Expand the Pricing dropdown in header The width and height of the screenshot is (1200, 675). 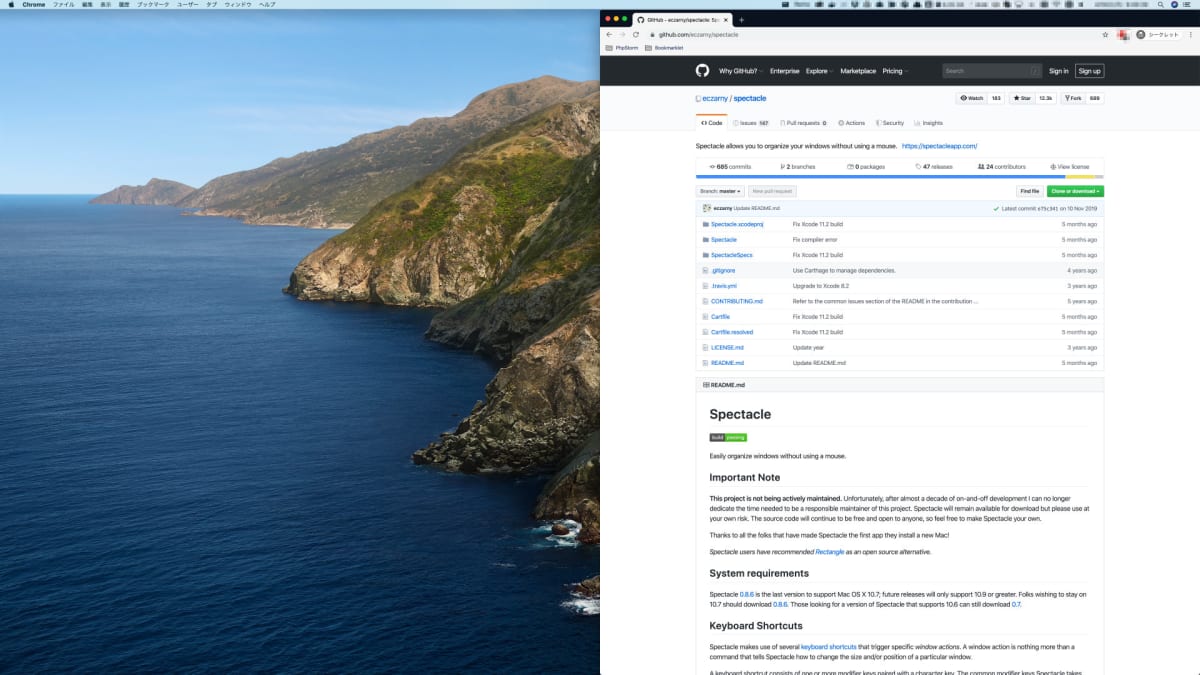pyautogui.click(x=895, y=71)
